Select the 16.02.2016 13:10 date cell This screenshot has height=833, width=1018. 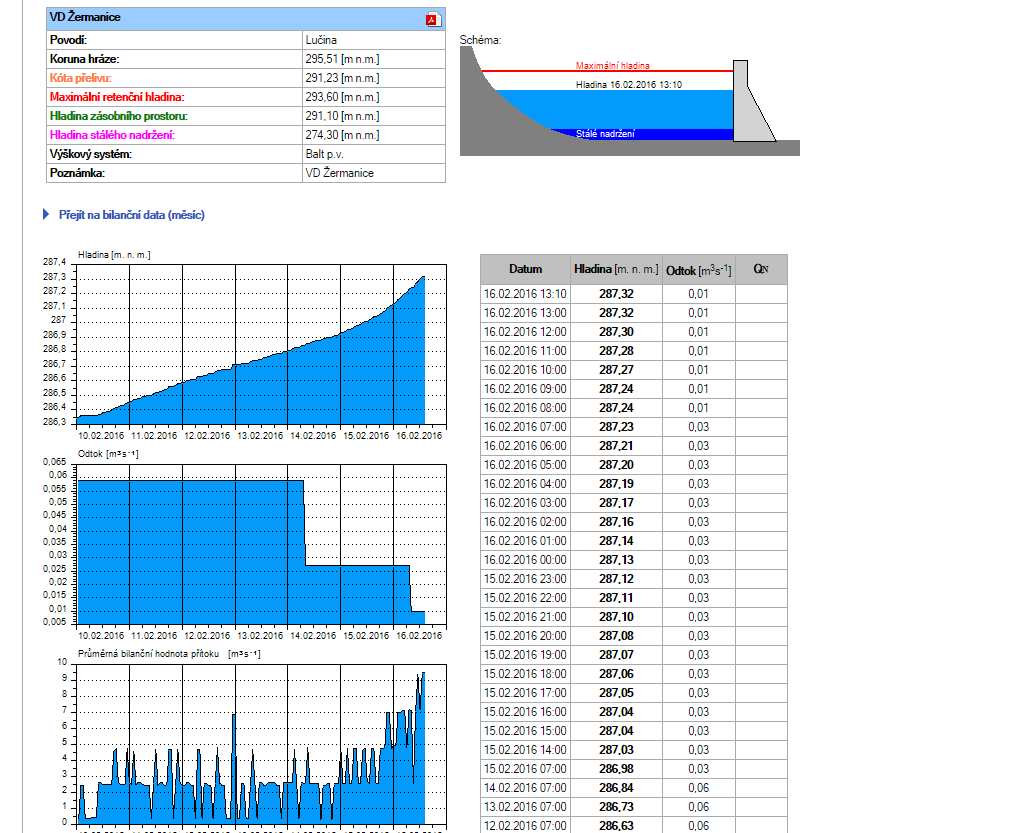pyautogui.click(x=525, y=294)
